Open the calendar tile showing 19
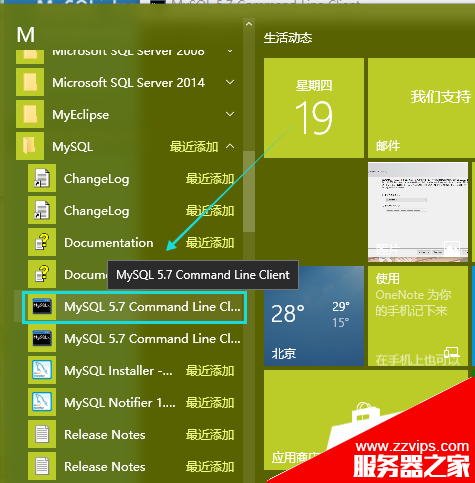The image size is (475, 483). tap(314, 108)
